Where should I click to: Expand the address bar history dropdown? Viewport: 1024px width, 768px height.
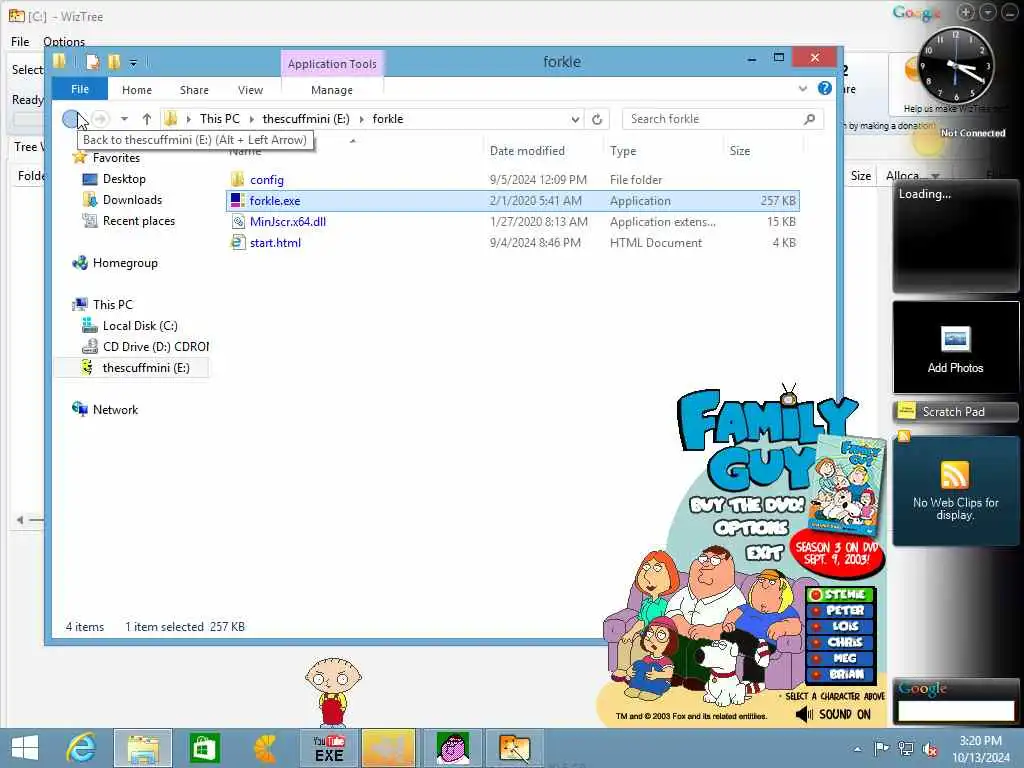click(575, 119)
